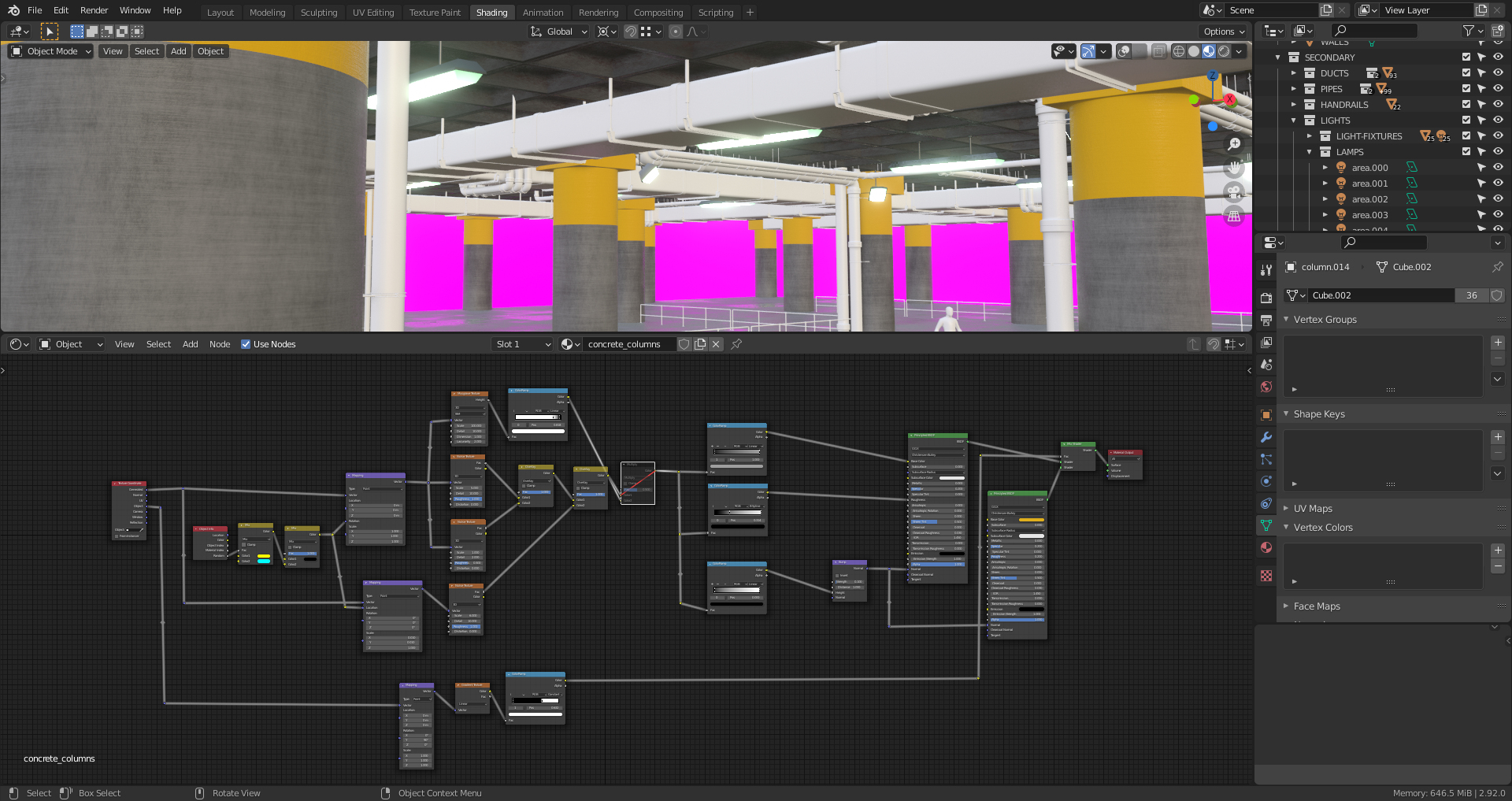Viewport: 1512px width, 801px height.
Task: Exclude the PIPES collection via its checkbox
Action: [x=1466, y=88]
